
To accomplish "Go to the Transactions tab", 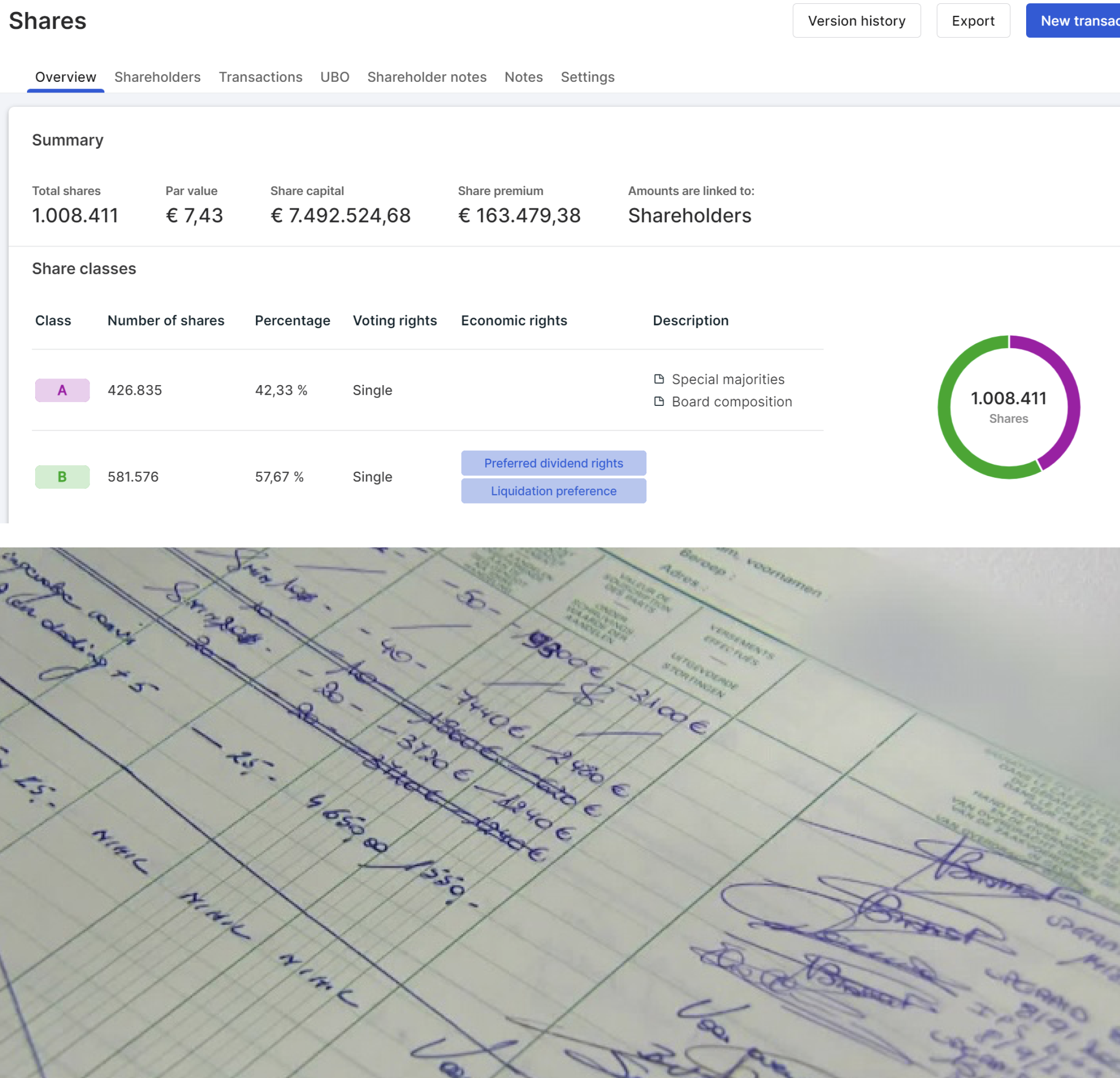I will click(260, 77).
